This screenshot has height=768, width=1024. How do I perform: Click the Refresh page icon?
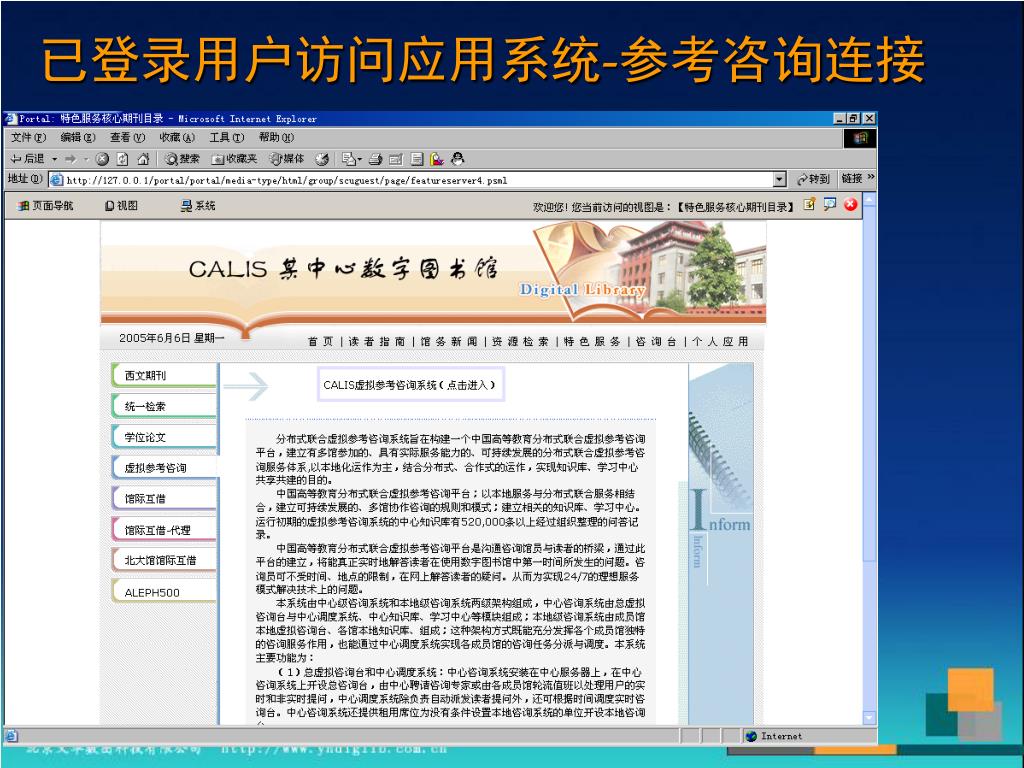click(x=122, y=159)
